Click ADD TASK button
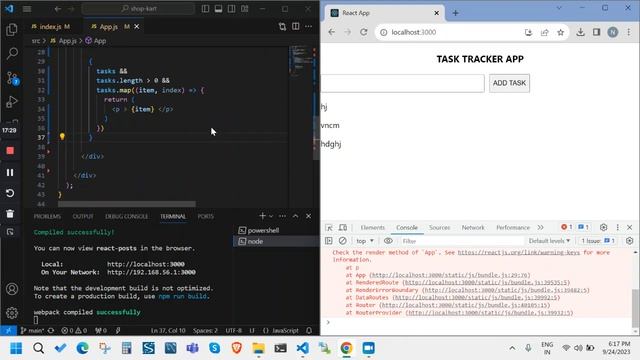This screenshot has height=360, width=640. coord(509,83)
